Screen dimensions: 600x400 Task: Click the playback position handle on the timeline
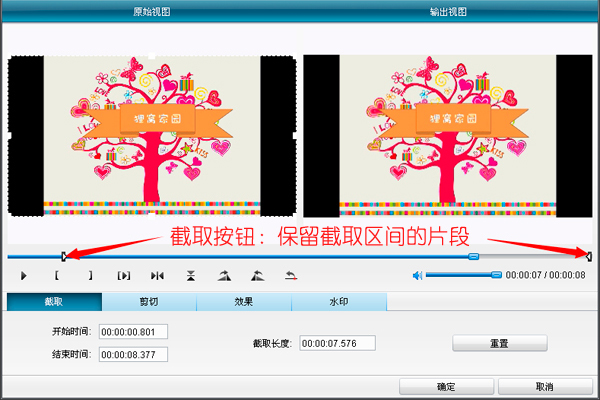(474, 256)
